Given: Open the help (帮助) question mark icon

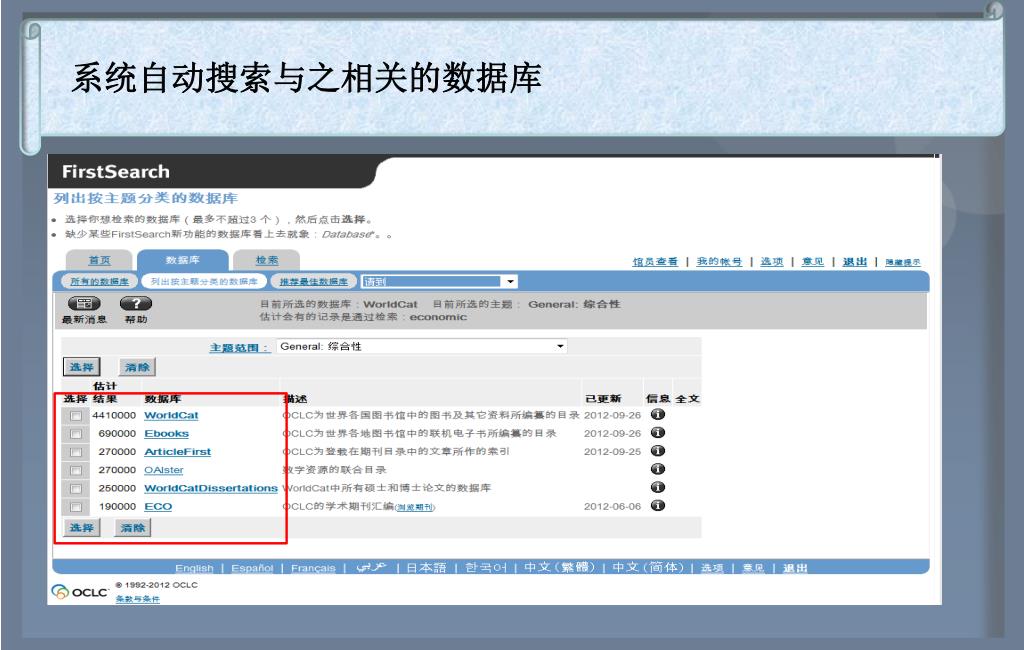Looking at the screenshot, I should click(136, 304).
